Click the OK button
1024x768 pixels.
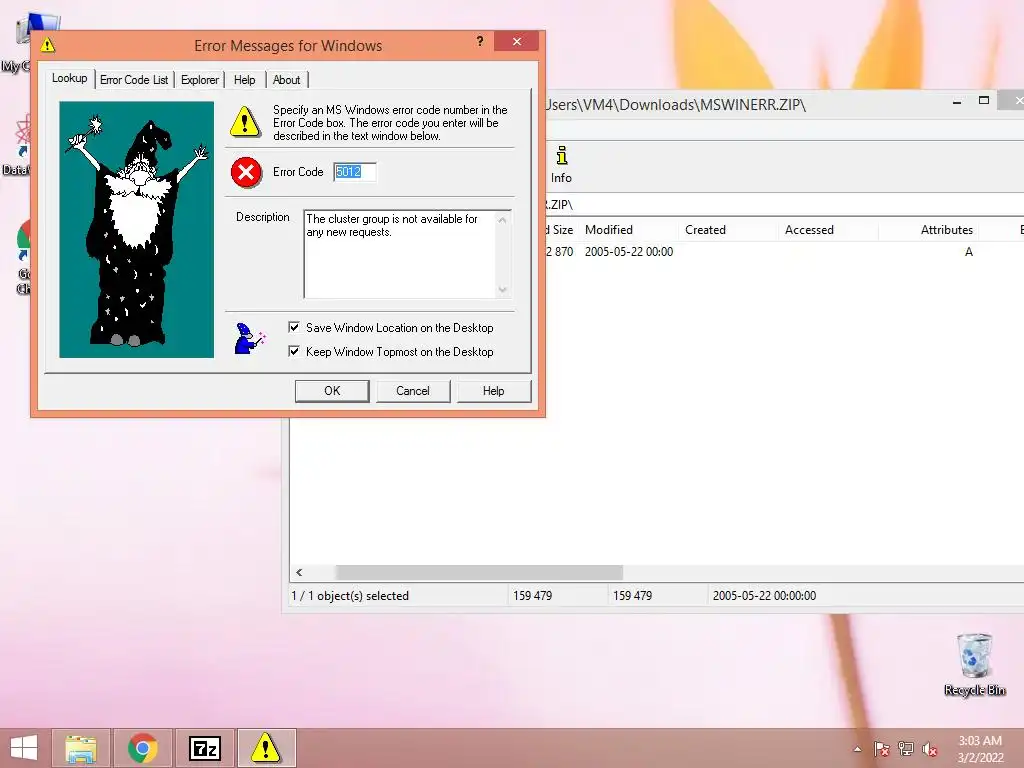coord(332,391)
